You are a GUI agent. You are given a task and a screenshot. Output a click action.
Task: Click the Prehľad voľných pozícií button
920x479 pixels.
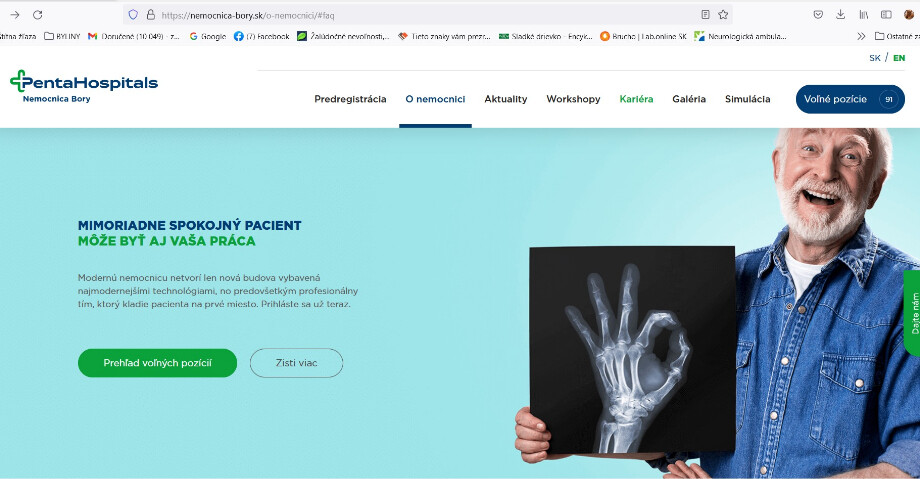click(x=157, y=363)
